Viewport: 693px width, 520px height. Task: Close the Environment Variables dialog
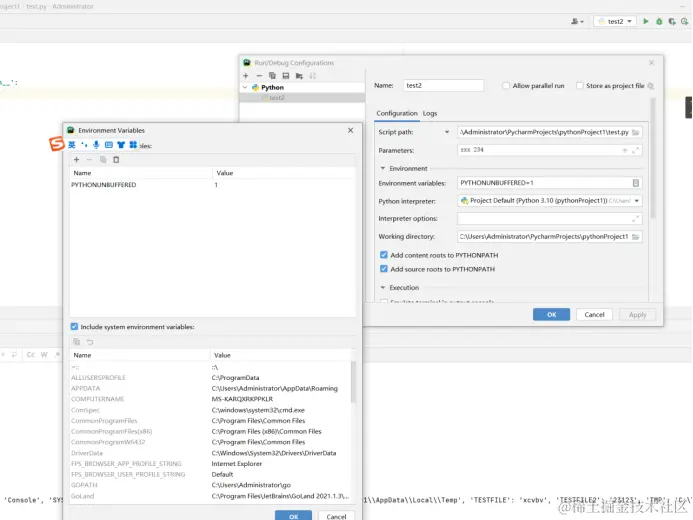[x=350, y=130]
